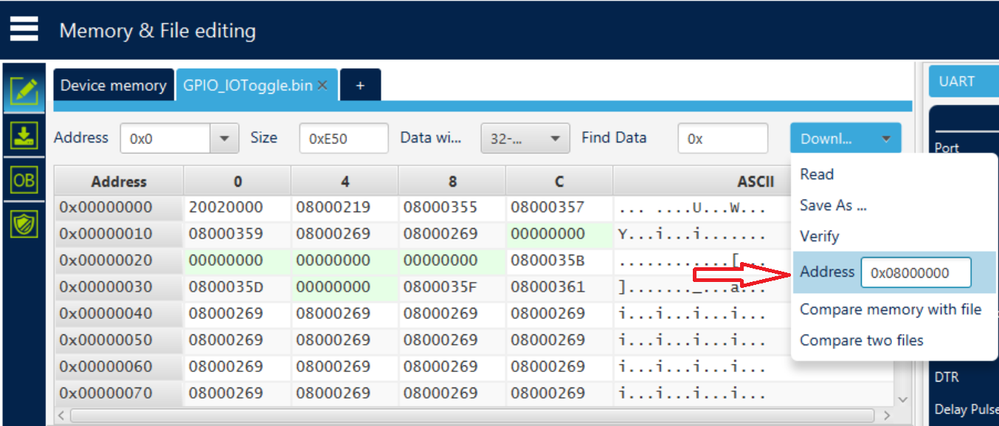The width and height of the screenshot is (999, 426).
Task: Add a new tab with plus
Action: coord(361,85)
